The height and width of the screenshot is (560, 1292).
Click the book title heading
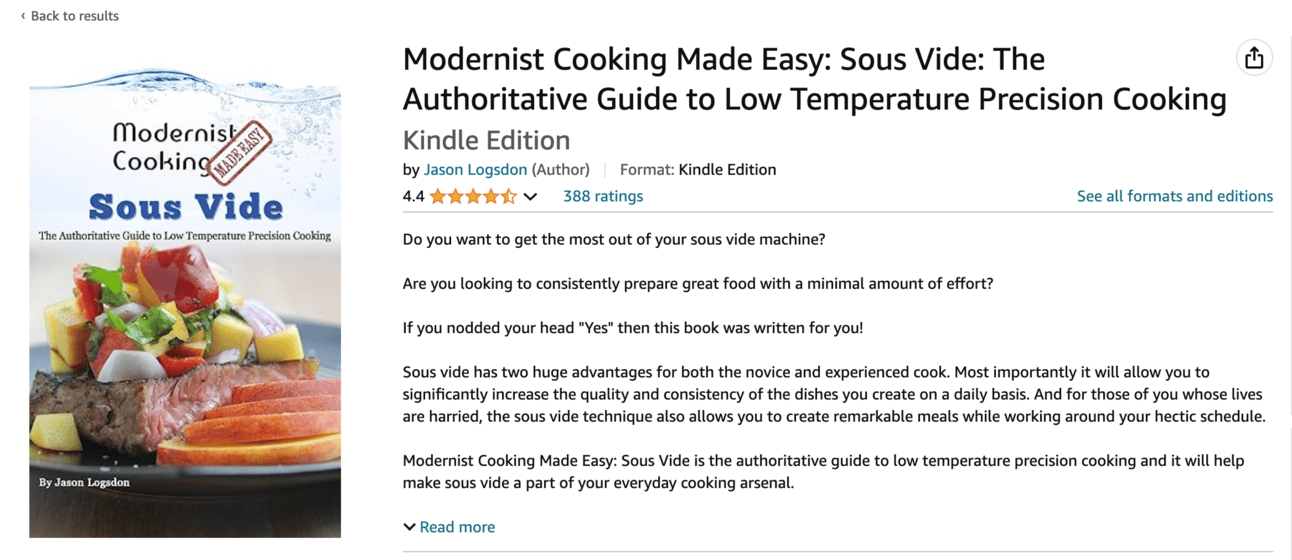coord(814,79)
